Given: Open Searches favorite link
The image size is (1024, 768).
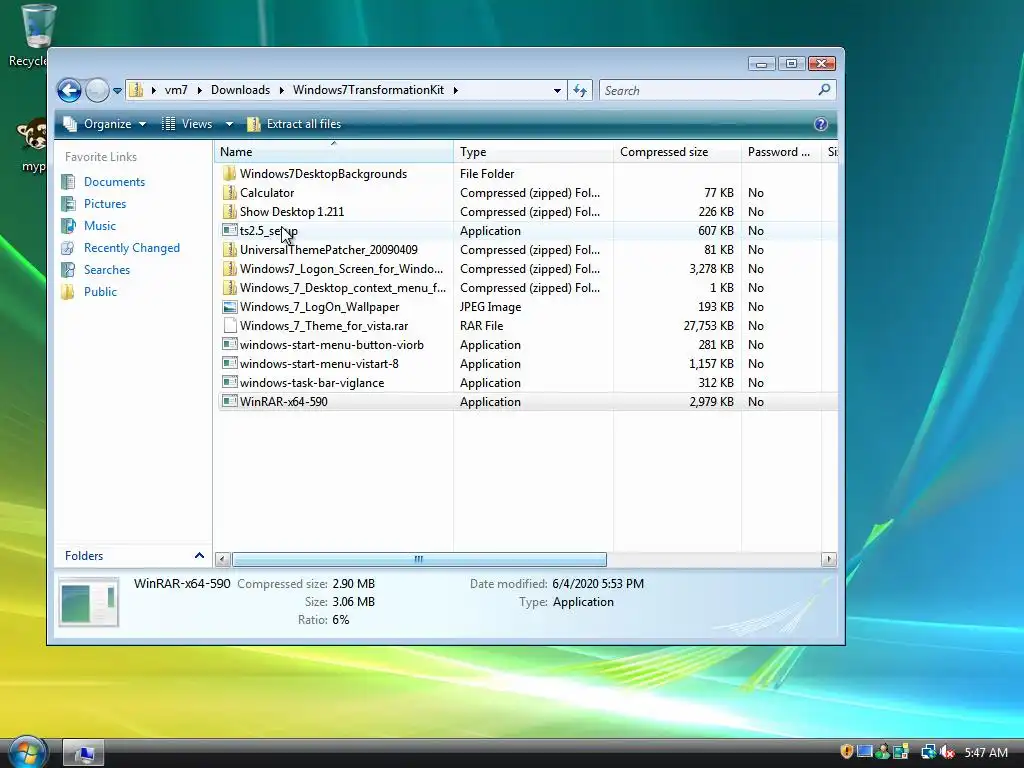Looking at the screenshot, I should 106,270.
